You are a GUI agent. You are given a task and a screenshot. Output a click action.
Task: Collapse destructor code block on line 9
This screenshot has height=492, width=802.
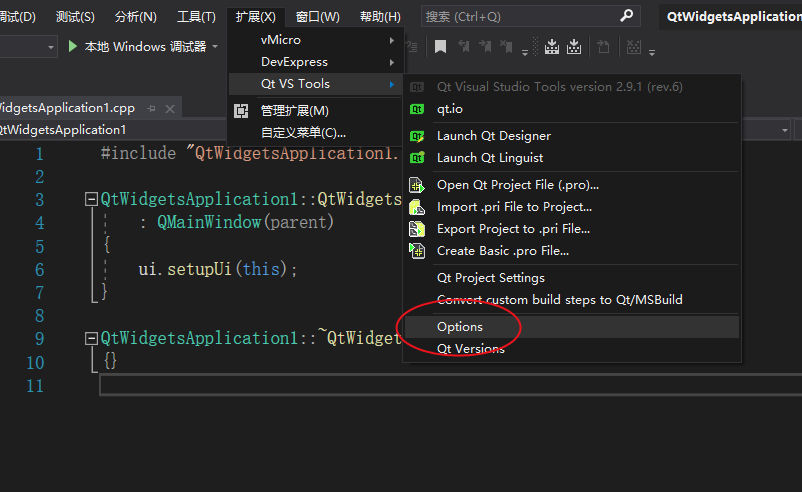[x=91, y=338]
